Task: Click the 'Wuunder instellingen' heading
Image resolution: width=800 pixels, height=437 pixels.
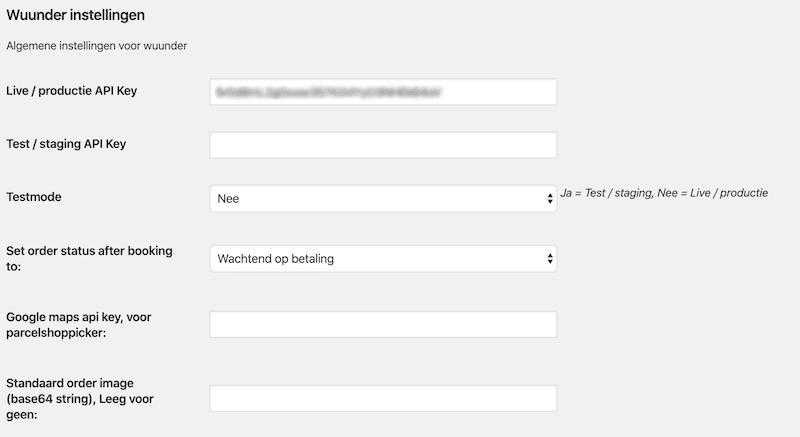Action: point(76,15)
